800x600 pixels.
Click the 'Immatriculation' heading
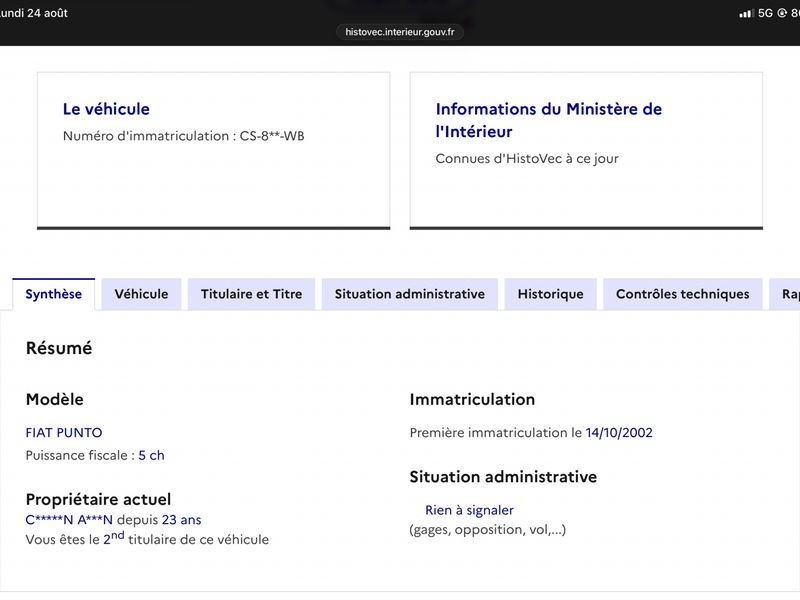[472, 399]
